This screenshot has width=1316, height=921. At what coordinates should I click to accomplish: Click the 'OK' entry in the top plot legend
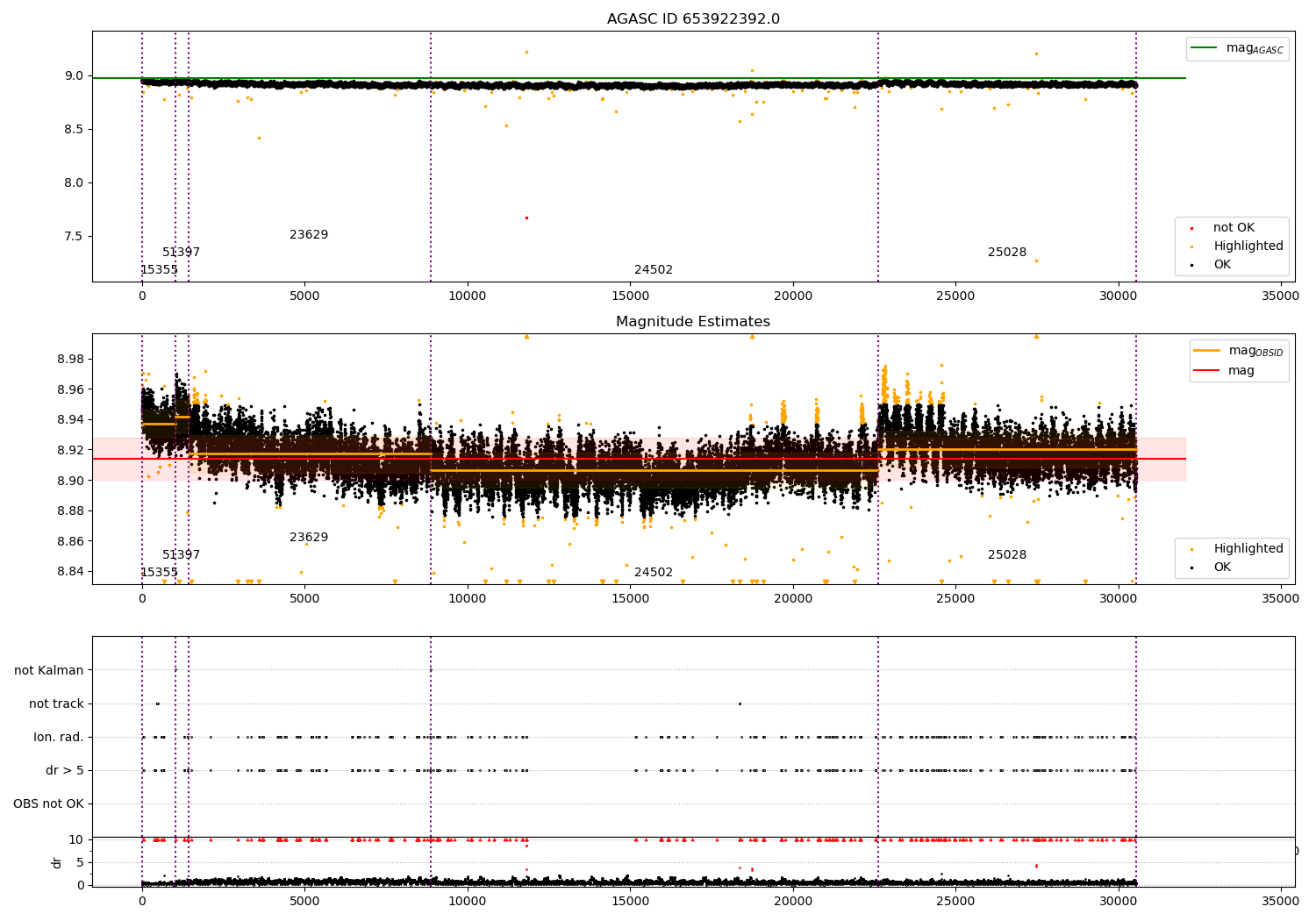pyautogui.click(x=1222, y=265)
